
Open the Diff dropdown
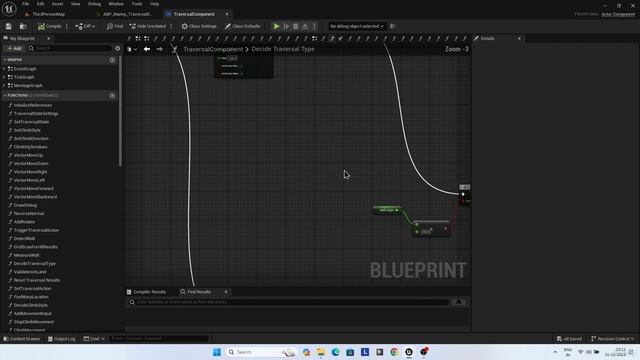pos(85,26)
